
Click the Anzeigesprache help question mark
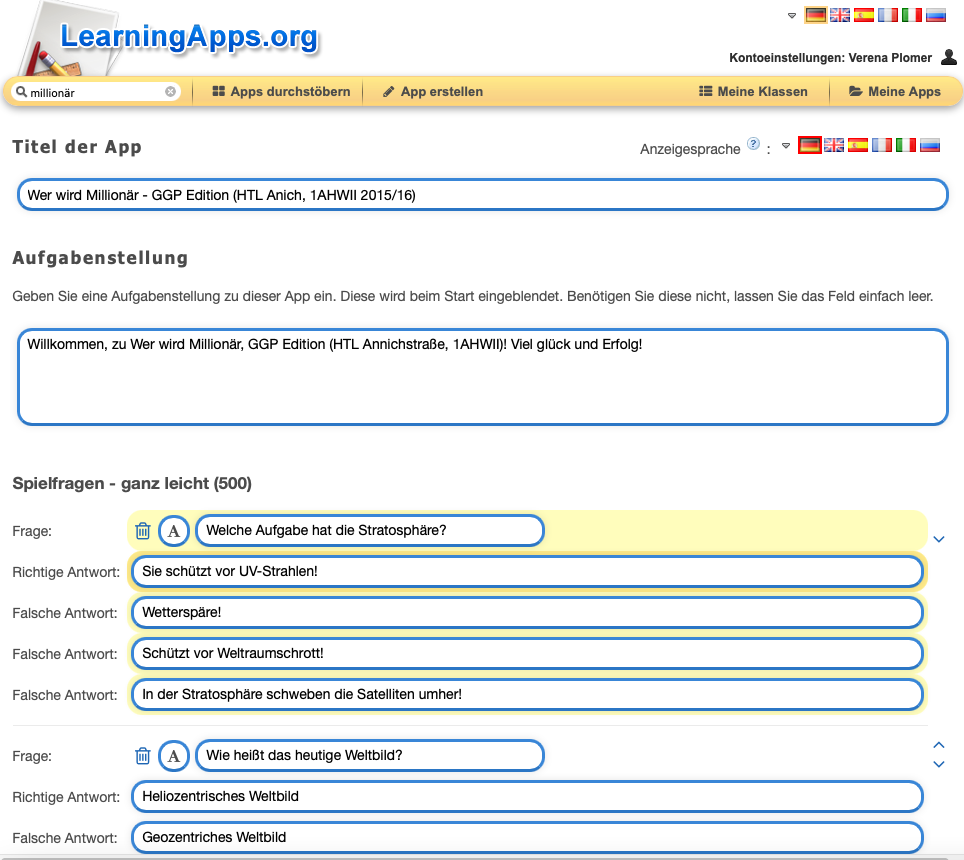point(753,144)
